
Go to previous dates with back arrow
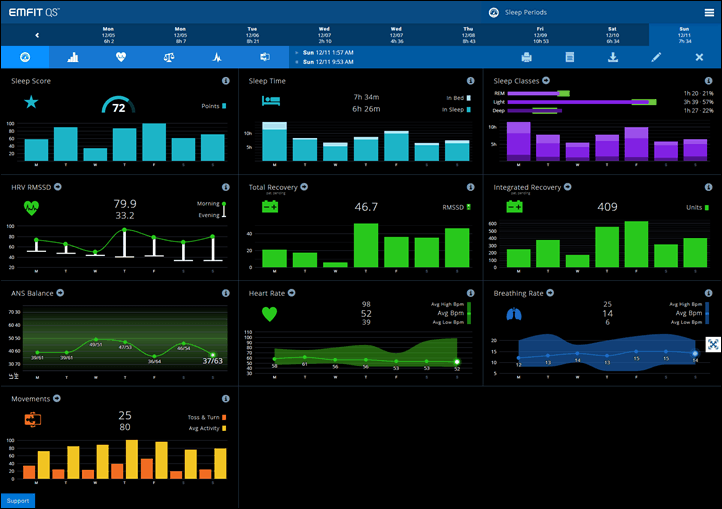pos(37,35)
